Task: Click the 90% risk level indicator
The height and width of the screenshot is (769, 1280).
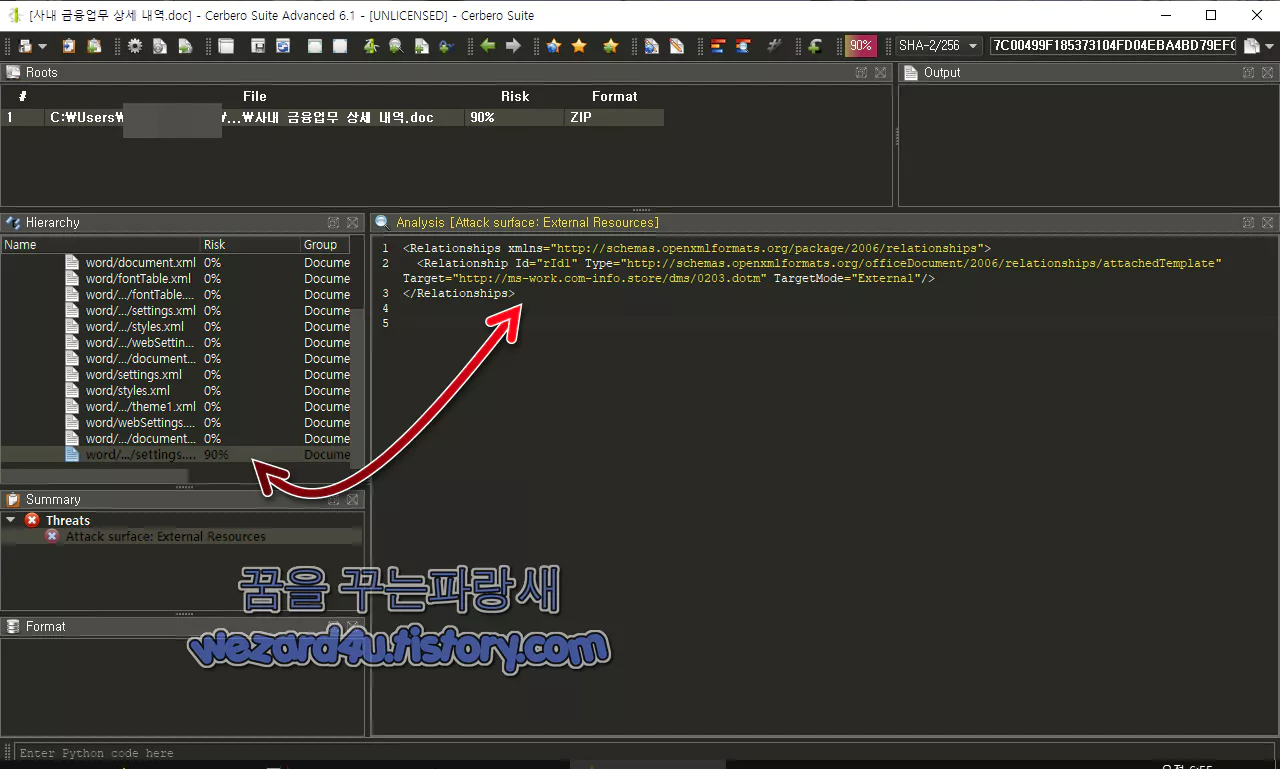Action: point(860,45)
